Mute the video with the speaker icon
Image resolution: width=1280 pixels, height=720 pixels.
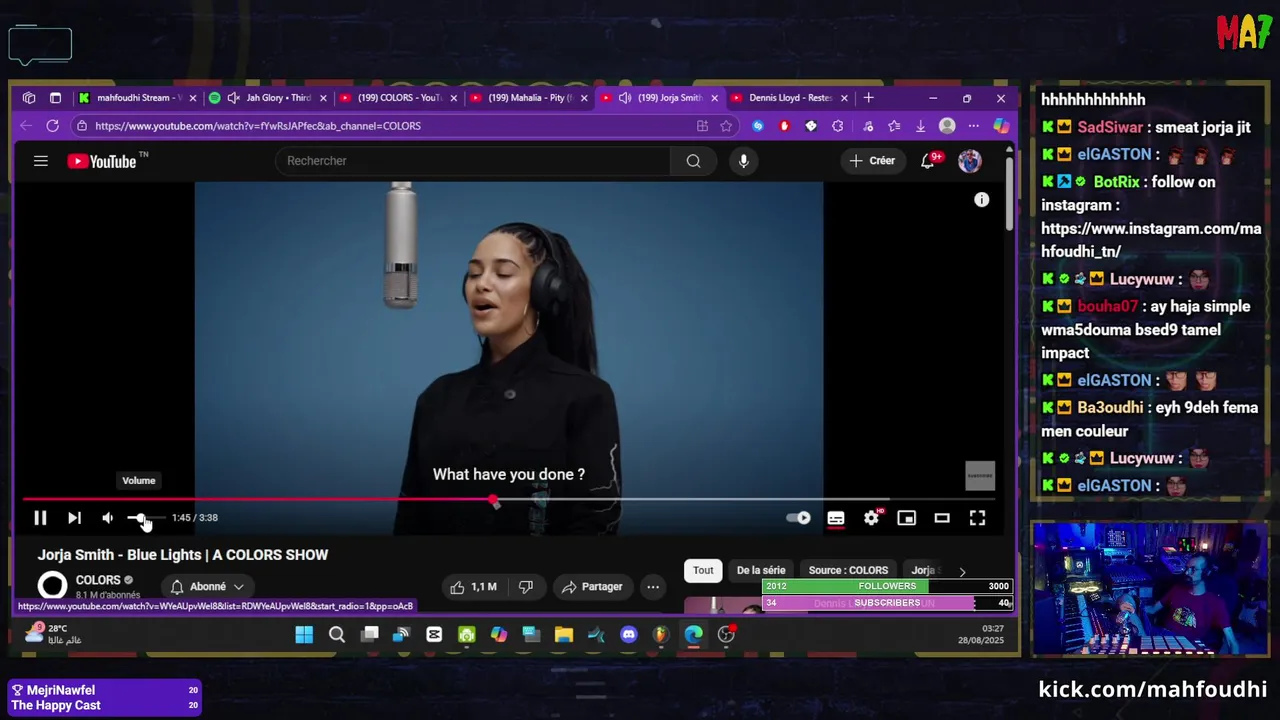pyautogui.click(x=107, y=517)
